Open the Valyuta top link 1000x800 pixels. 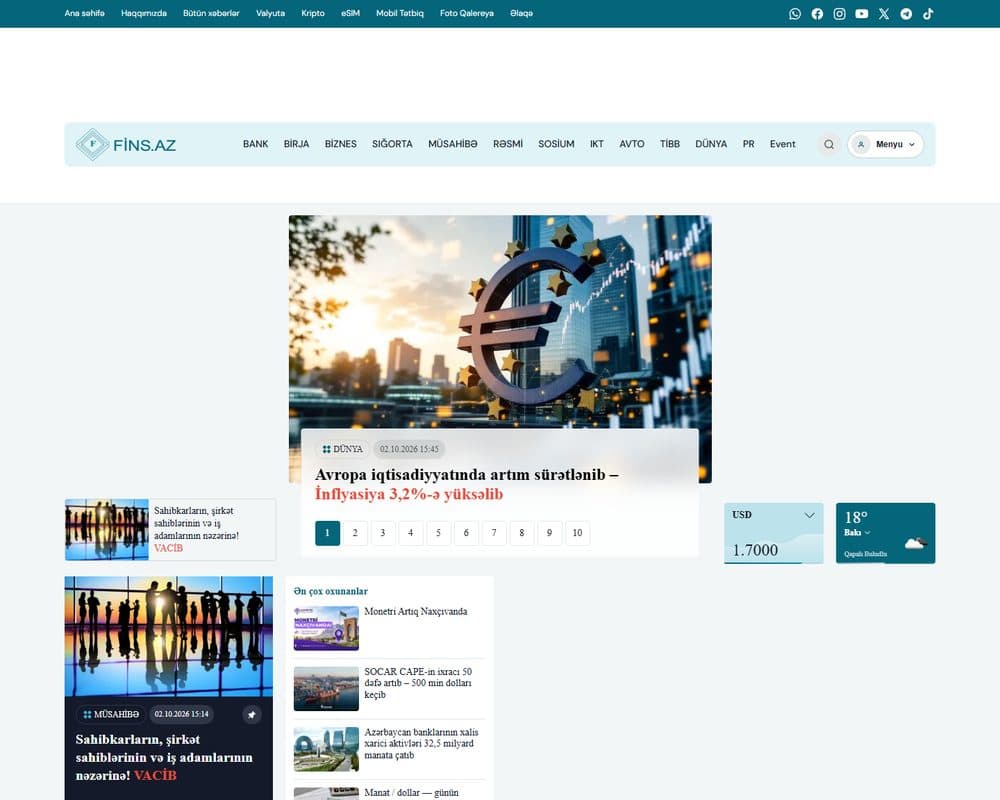270,13
